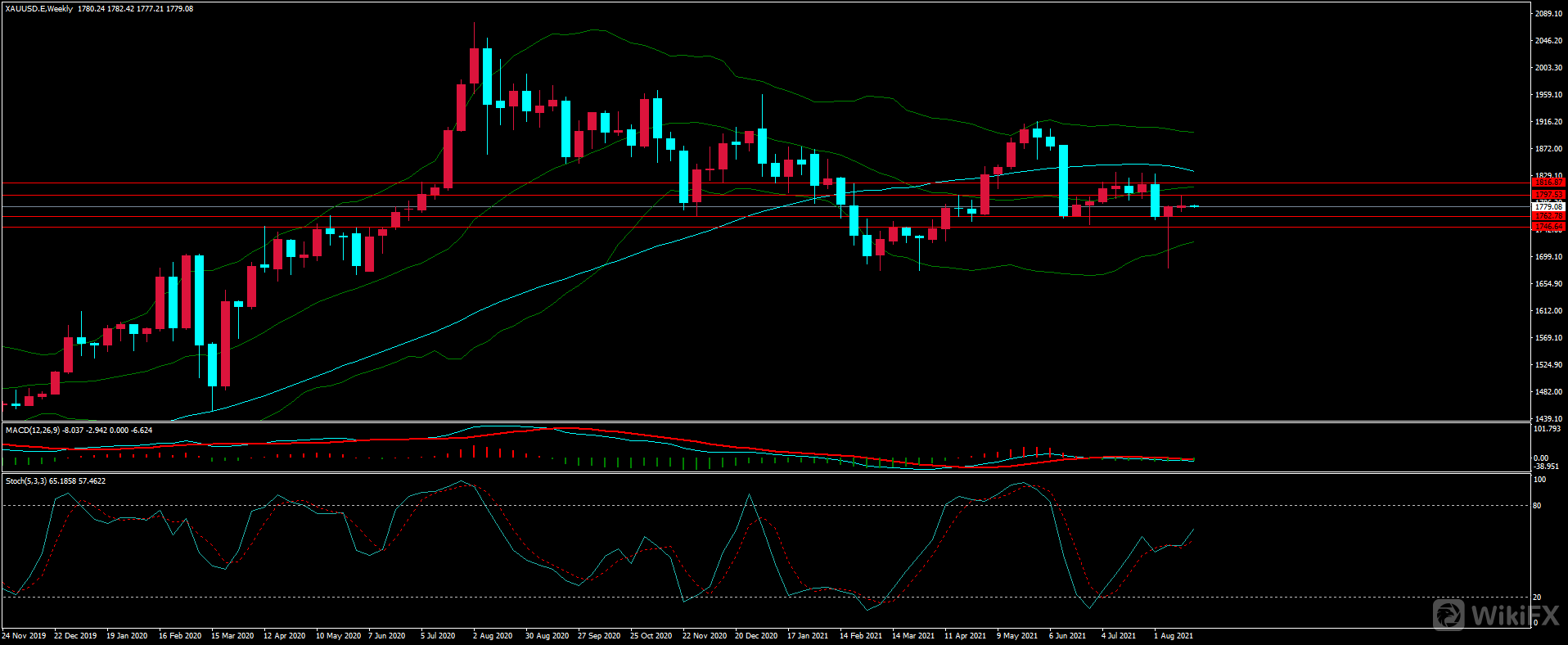Click the Stochastic 80 level axis label
Screen dimensions: 1568x645
1537,506
